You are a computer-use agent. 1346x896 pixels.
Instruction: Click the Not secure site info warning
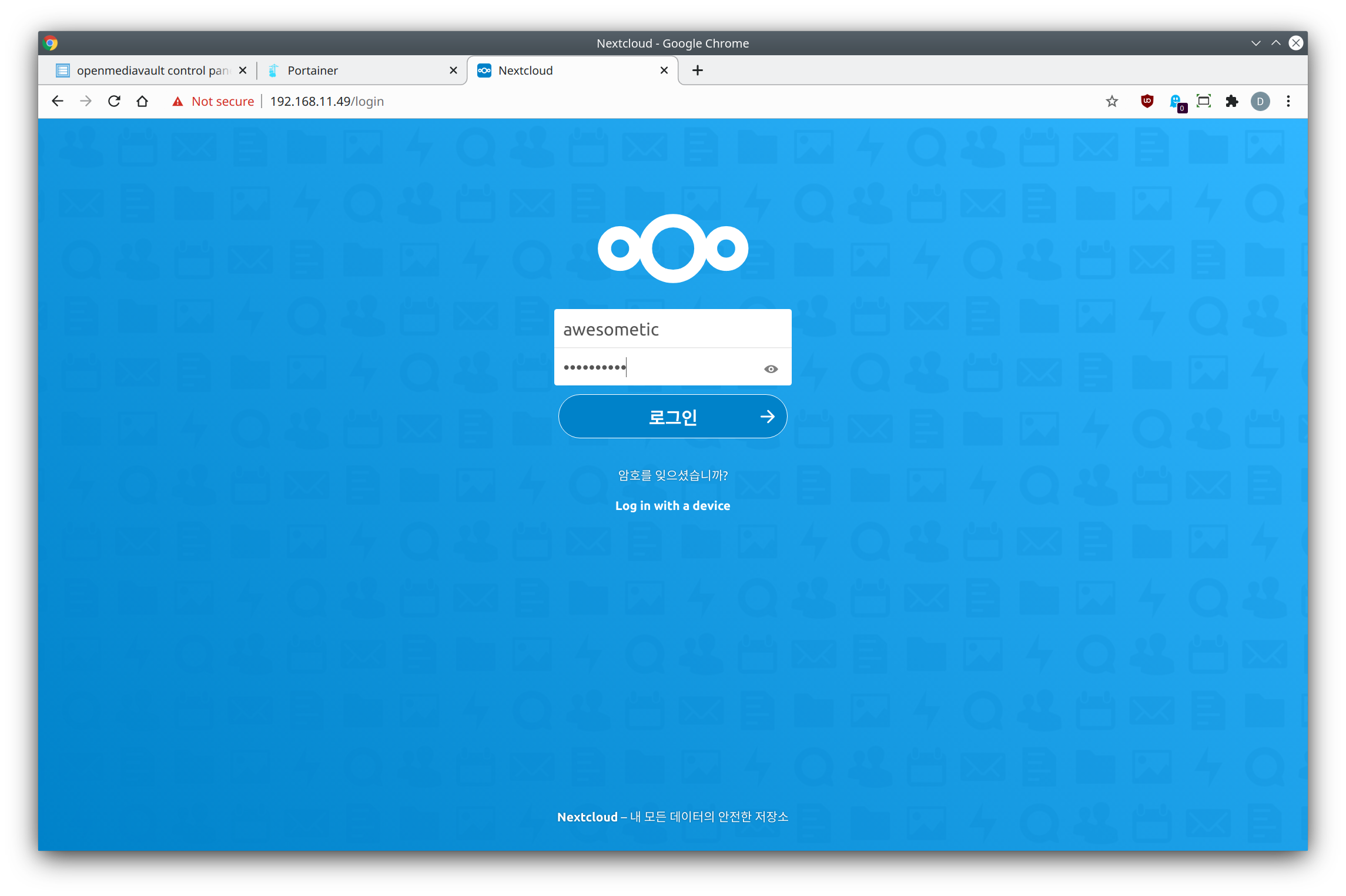click(x=213, y=101)
